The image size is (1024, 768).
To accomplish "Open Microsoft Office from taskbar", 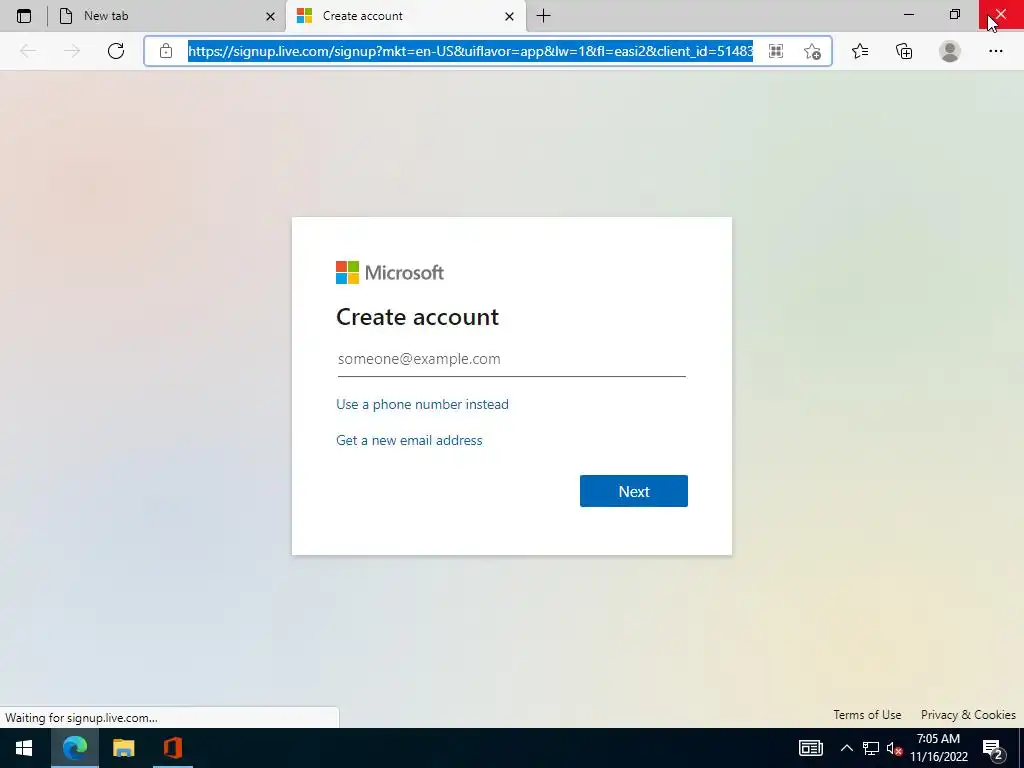I will 172,748.
